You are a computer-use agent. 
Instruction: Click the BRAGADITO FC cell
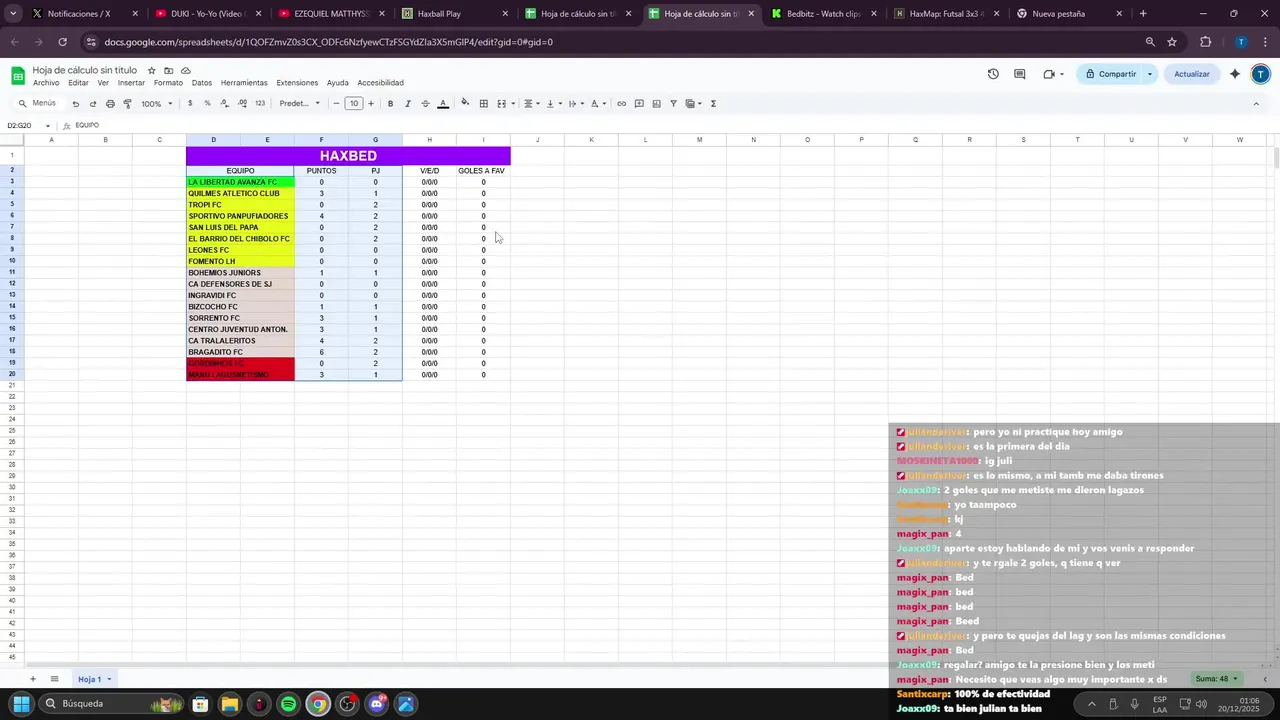240,352
